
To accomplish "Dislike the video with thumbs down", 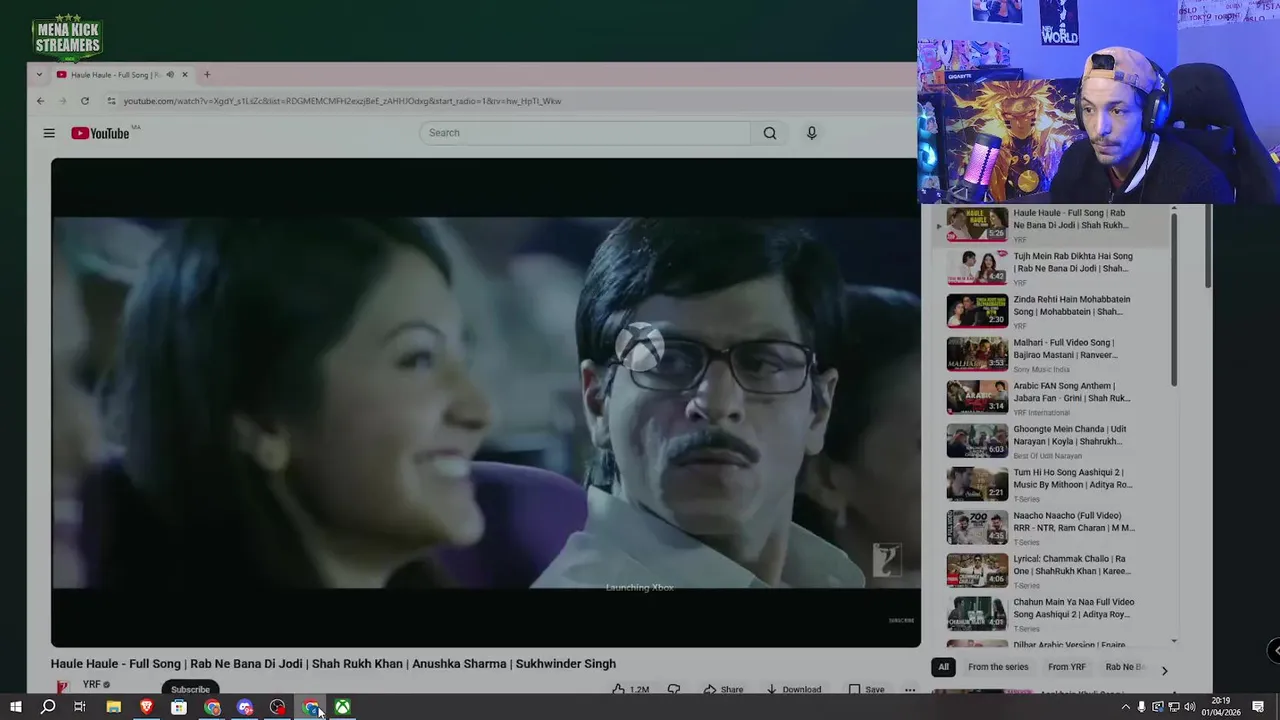I will point(674,689).
